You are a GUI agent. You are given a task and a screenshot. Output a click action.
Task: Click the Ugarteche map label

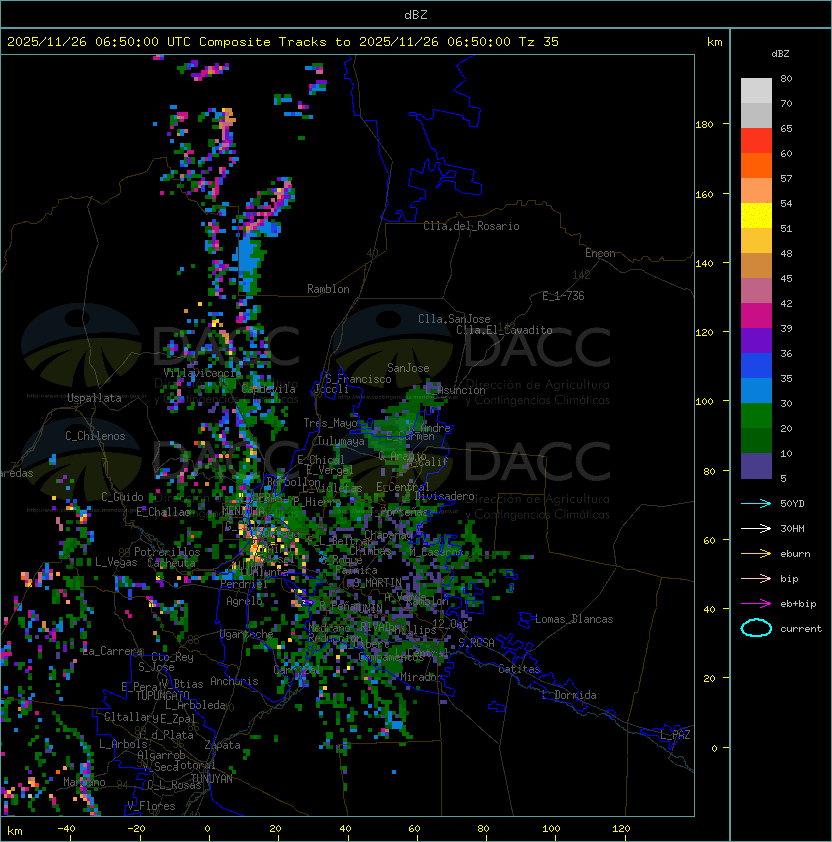pos(247,634)
